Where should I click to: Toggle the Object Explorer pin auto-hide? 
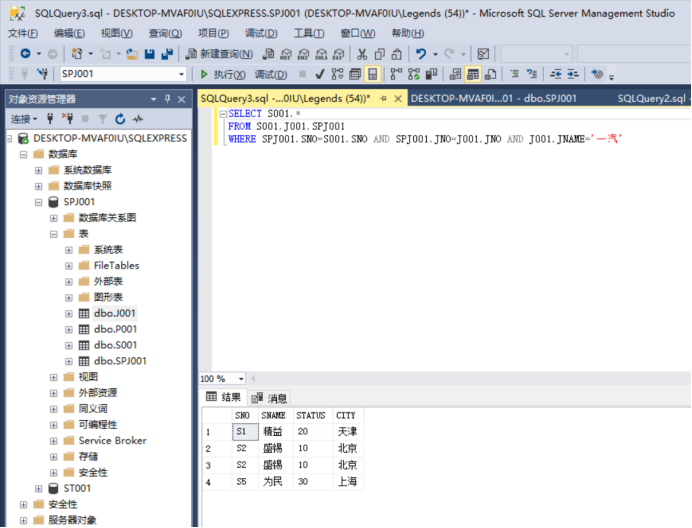coord(168,99)
